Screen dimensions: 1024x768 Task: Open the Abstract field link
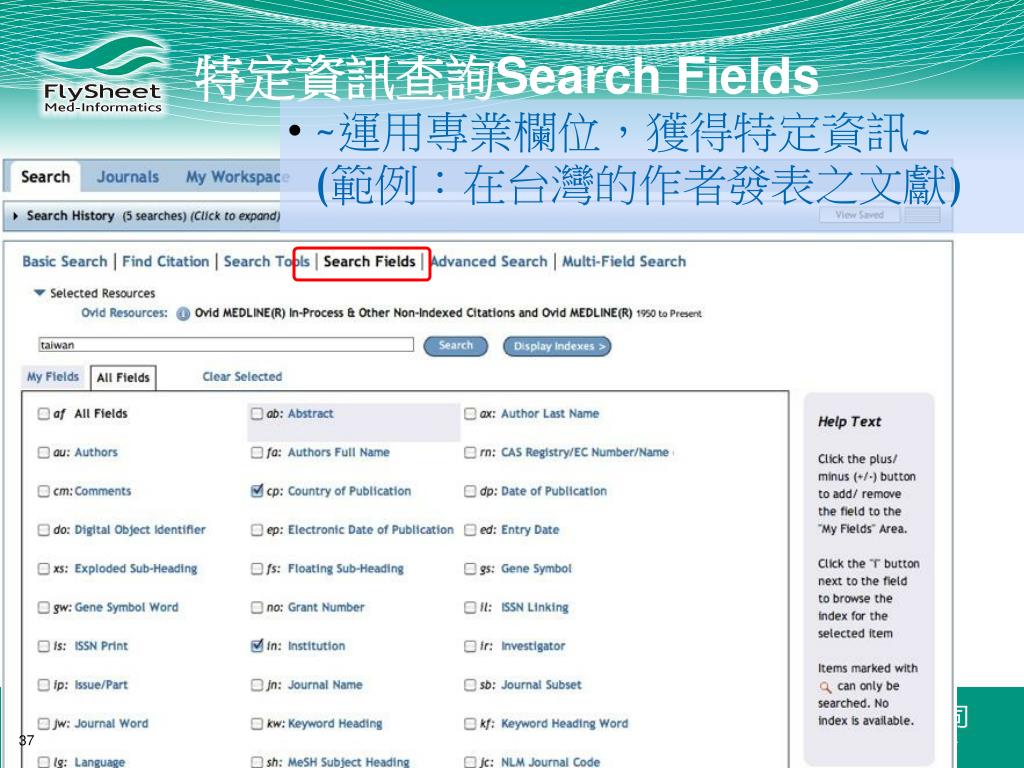point(311,413)
